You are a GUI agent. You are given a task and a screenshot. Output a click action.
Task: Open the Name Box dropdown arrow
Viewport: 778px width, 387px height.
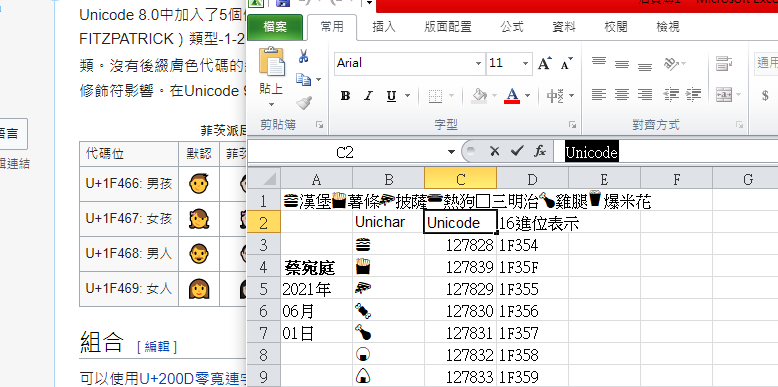point(451,152)
